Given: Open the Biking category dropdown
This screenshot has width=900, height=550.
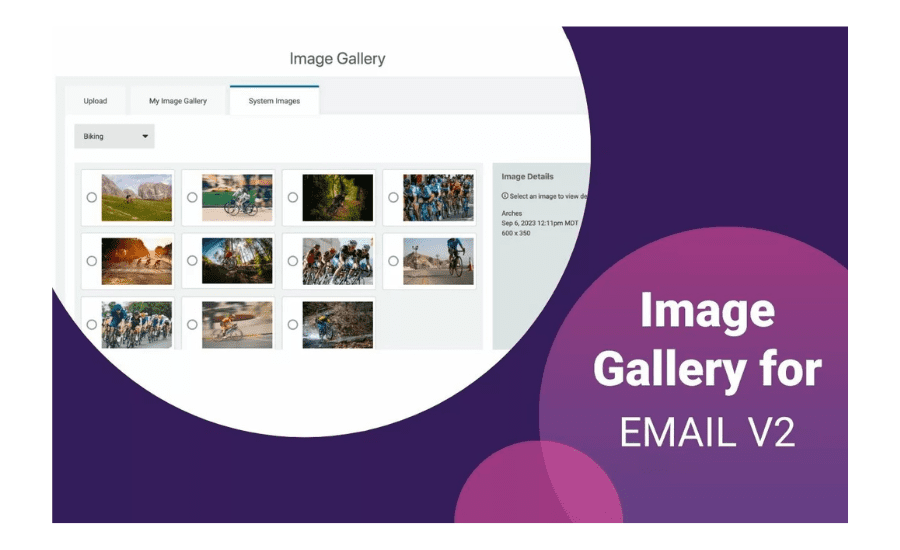Looking at the screenshot, I should [x=114, y=136].
